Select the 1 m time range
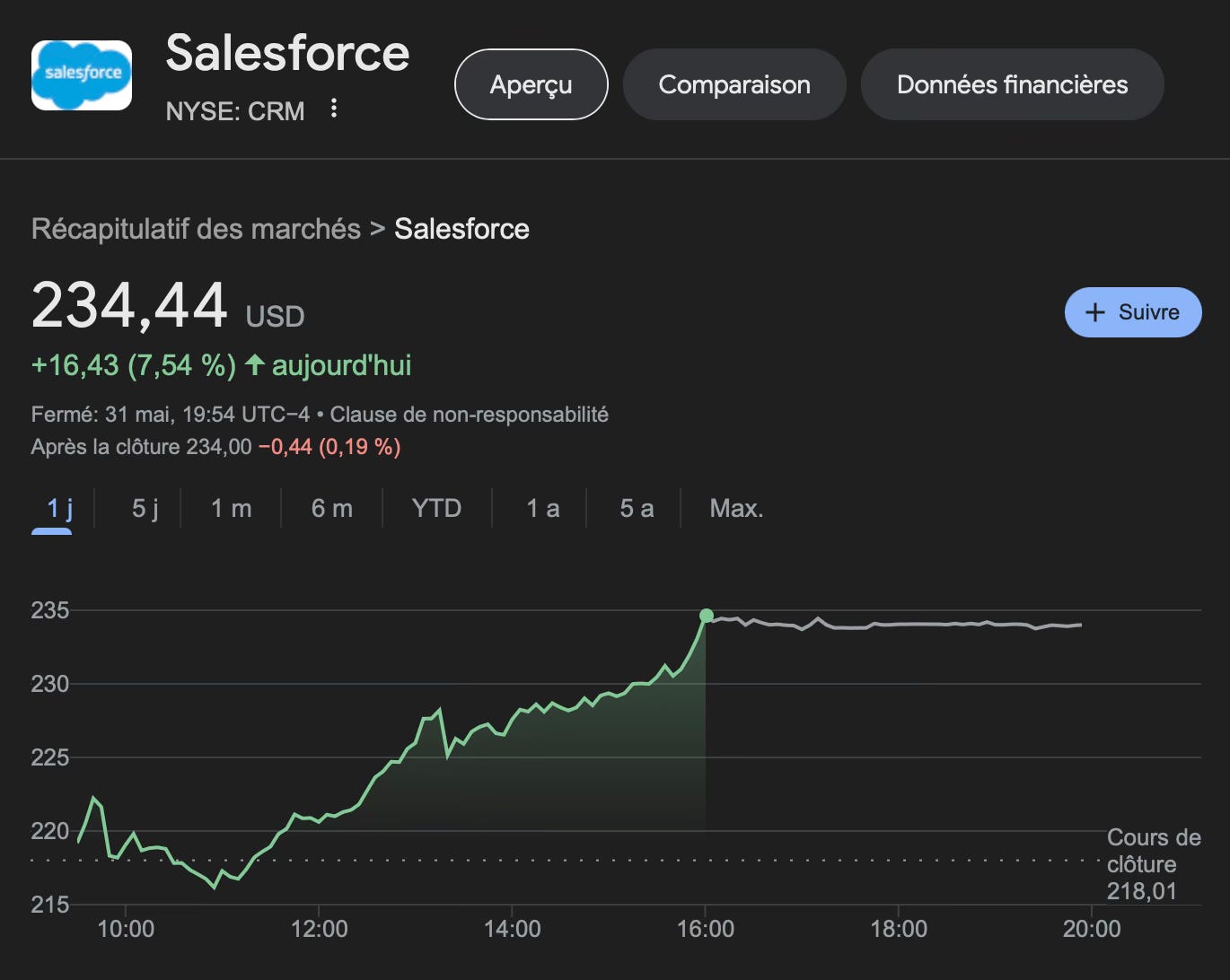Screen dimensions: 1230x980 pos(231,509)
